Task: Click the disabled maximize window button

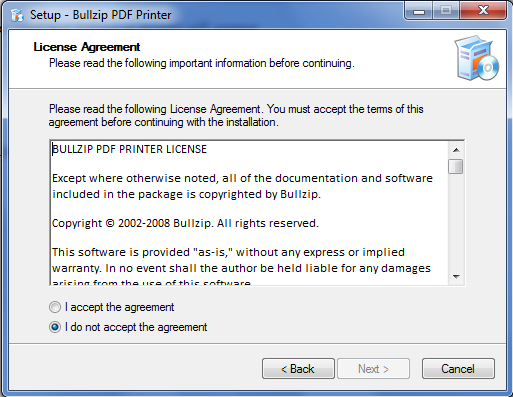Action: (x=446, y=11)
